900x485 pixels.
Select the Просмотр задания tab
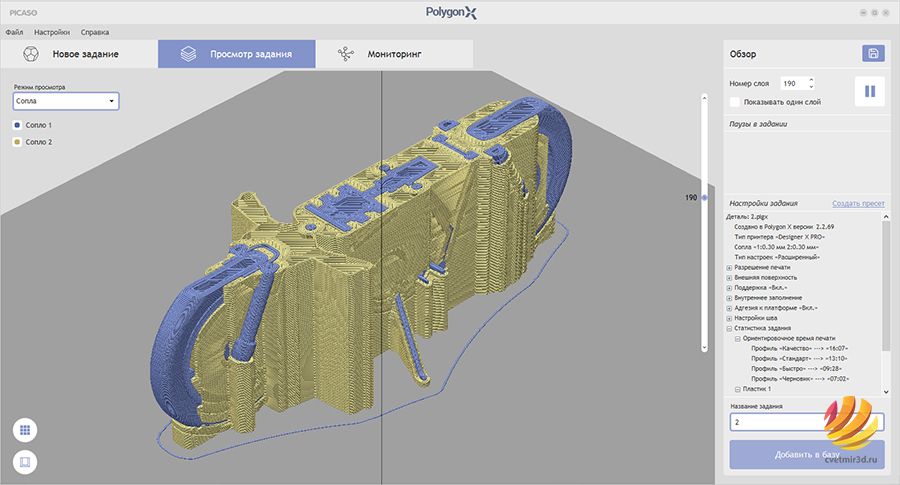236,54
